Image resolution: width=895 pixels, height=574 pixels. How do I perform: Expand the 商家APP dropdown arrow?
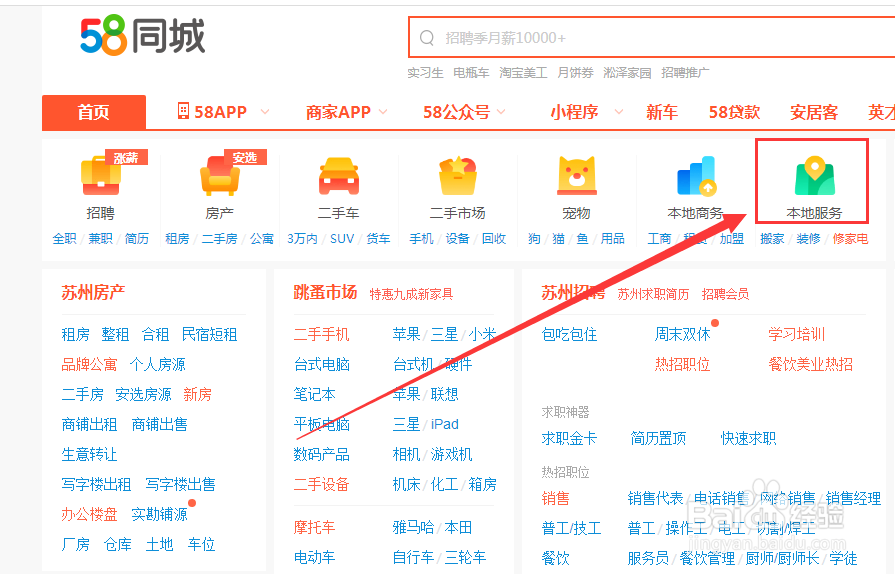click(x=383, y=112)
